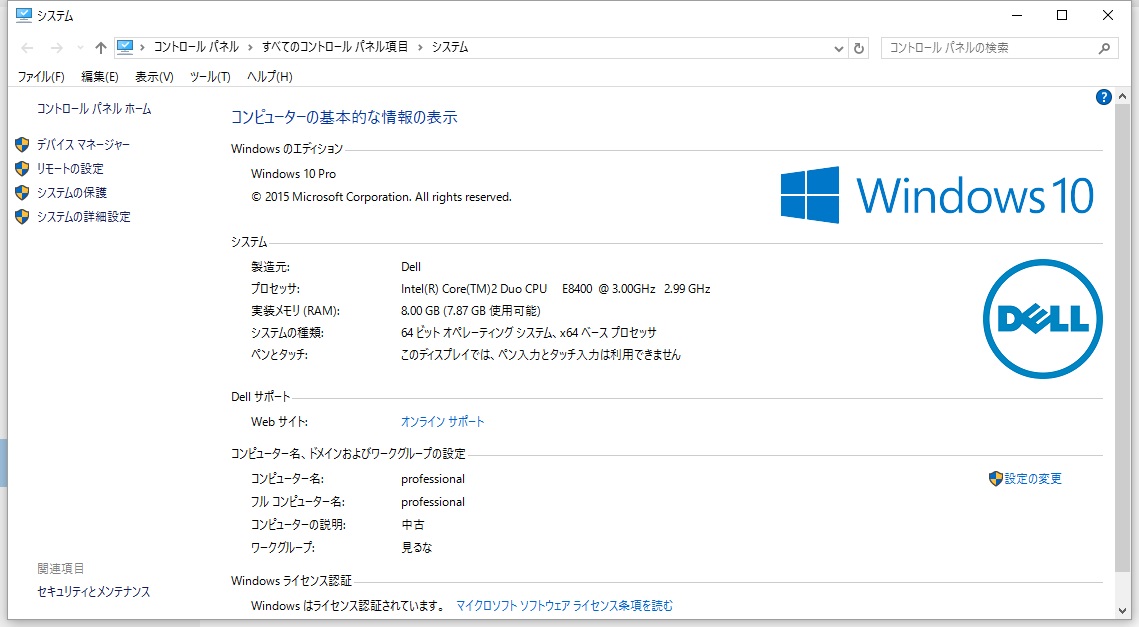Click the Back navigation arrow
Screen dimensions: 1139x627
(x=28, y=48)
